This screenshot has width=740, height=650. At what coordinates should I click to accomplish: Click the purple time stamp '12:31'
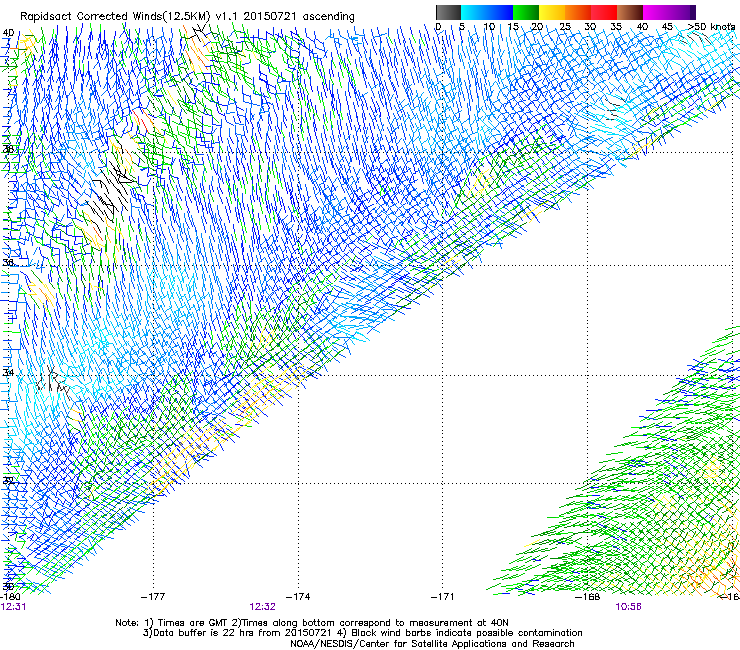point(13,607)
